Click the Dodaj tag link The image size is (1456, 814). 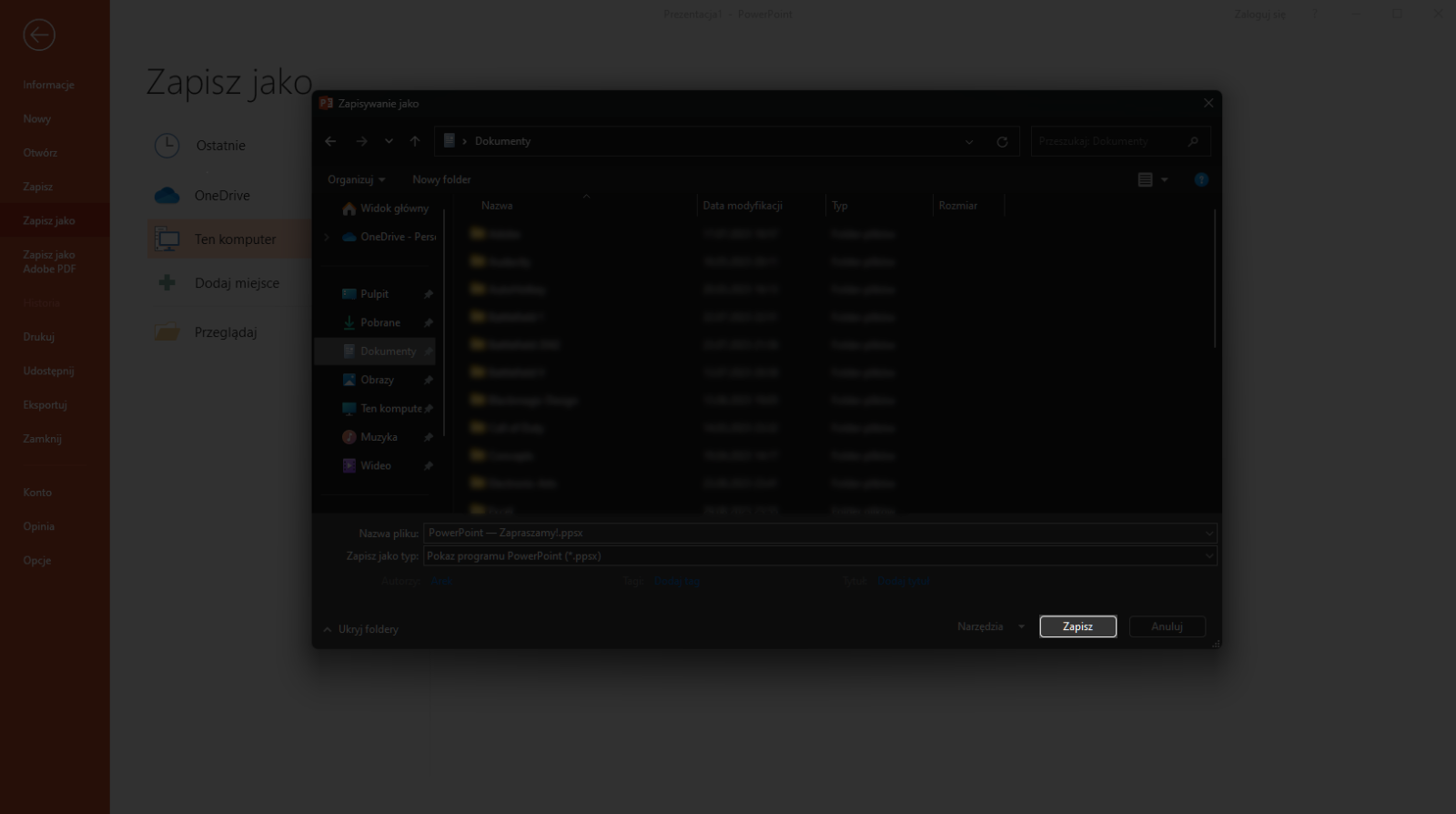[676, 581]
